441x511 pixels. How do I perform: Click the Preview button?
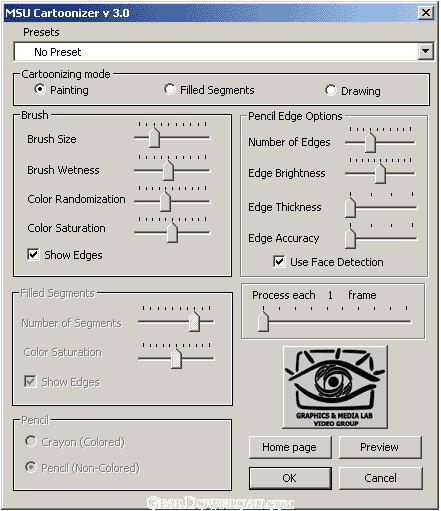(x=380, y=447)
